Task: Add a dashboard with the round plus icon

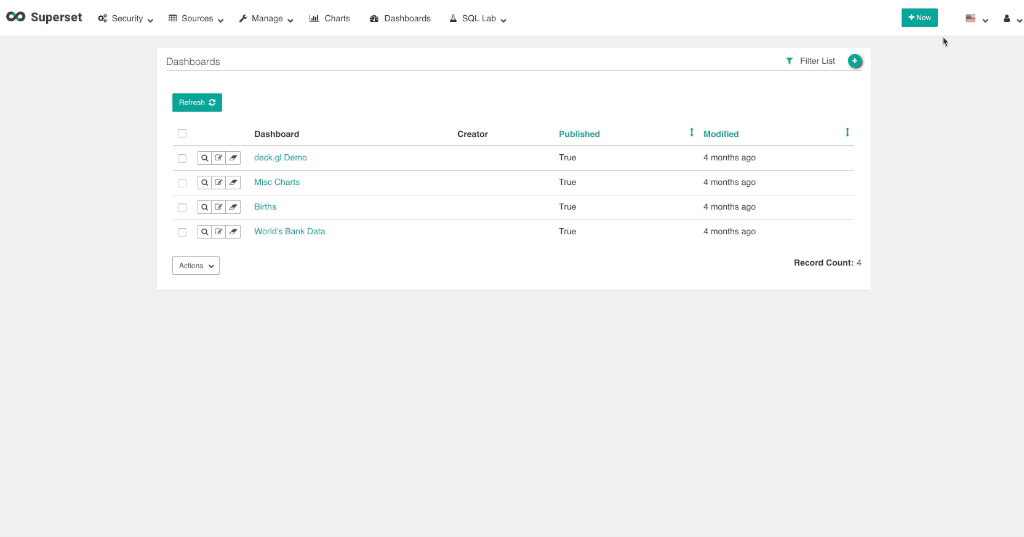Action: pos(854,61)
